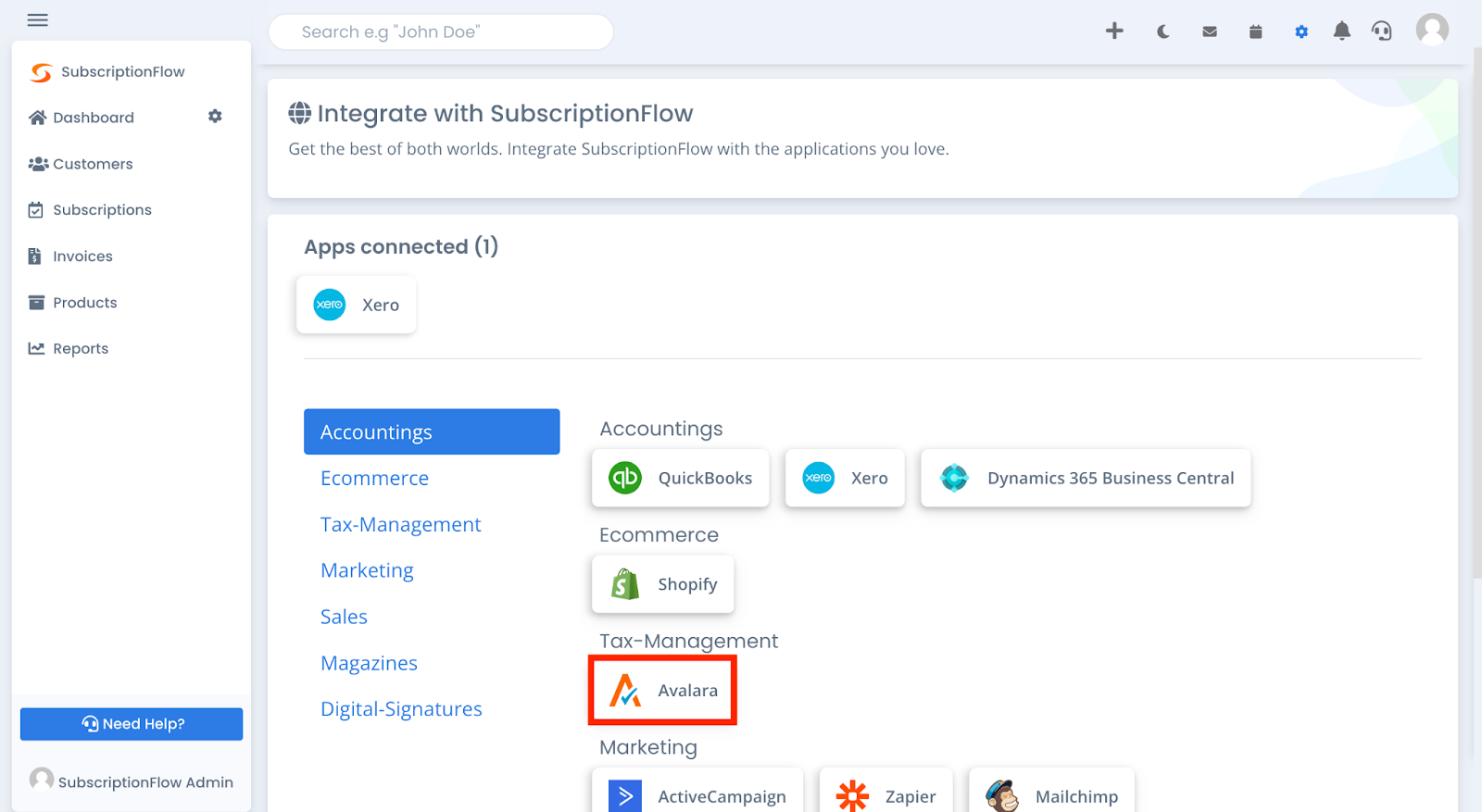This screenshot has height=812, width=1482.
Task: Click the Need Help? button
Action: (132, 724)
